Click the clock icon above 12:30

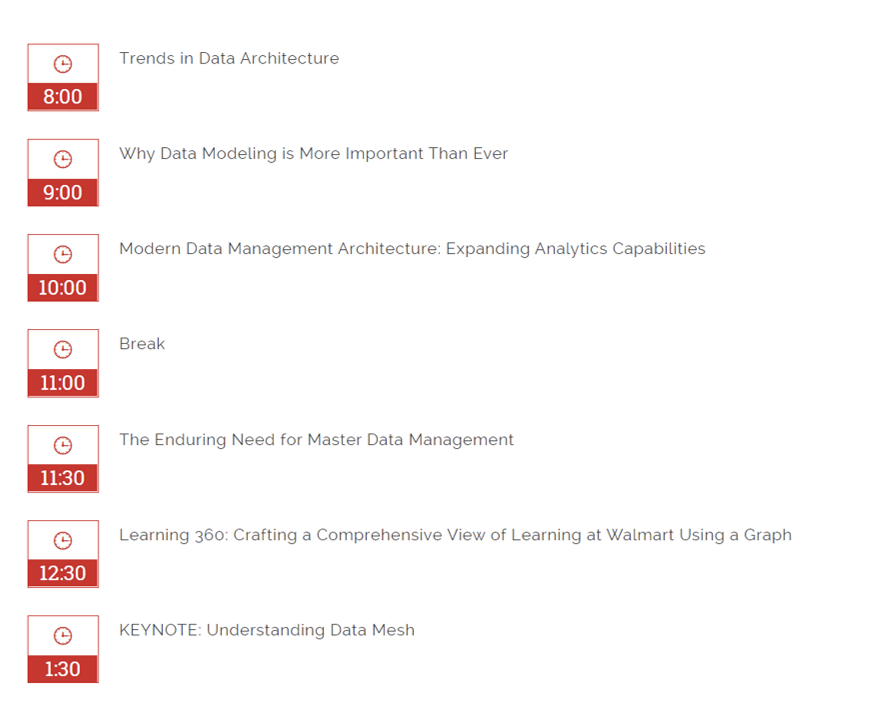(x=63, y=541)
